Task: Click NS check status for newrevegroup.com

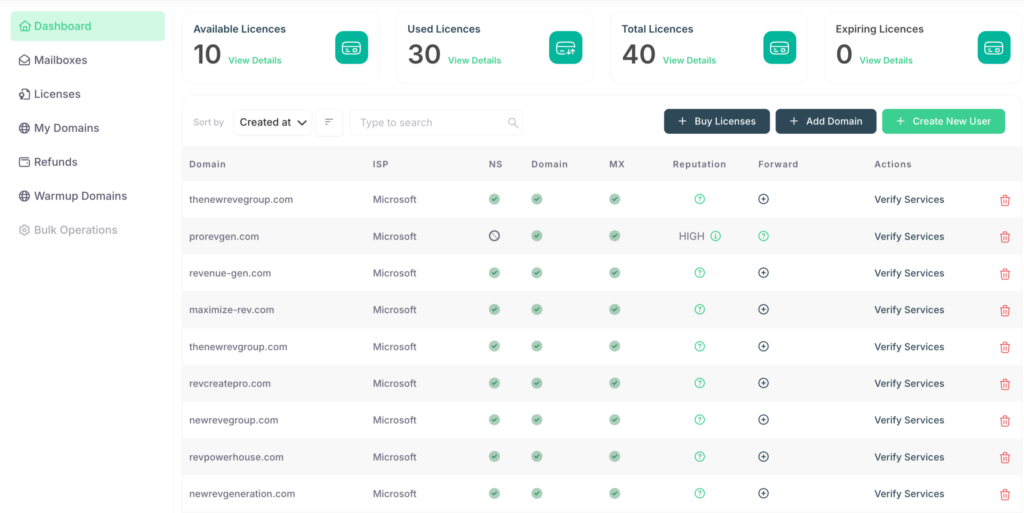Action: (x=494, y=420)
